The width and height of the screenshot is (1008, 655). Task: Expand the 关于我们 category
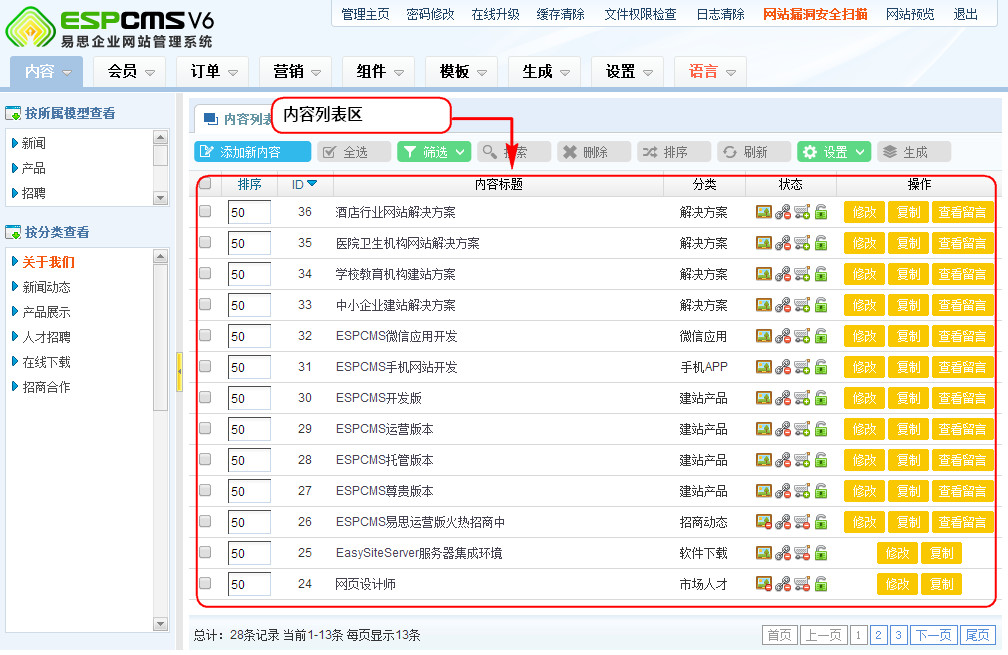tap(15, 261)
